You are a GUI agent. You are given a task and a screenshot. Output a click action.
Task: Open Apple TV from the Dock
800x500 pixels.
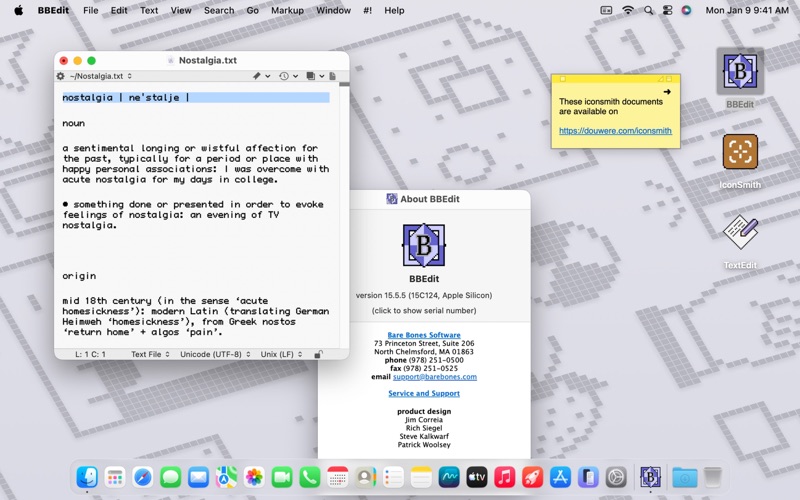477,478
